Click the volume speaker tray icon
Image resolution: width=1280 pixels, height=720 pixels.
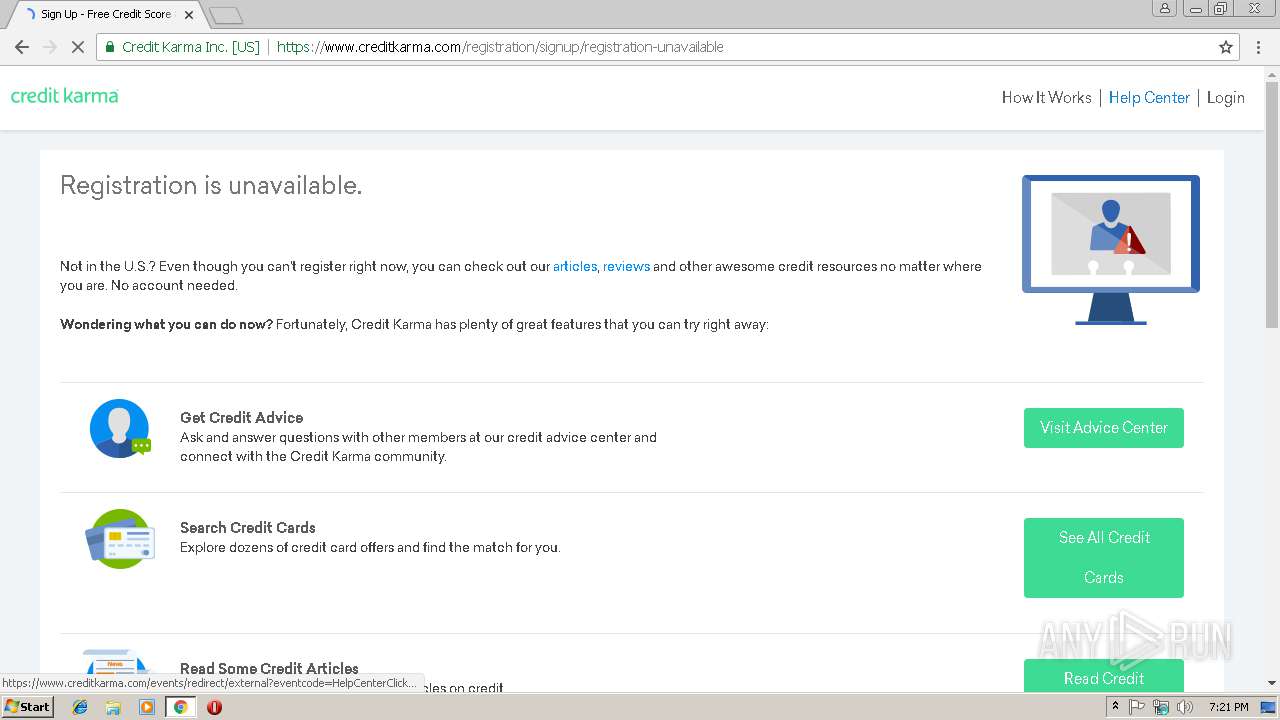click(x=1185, y=707)
